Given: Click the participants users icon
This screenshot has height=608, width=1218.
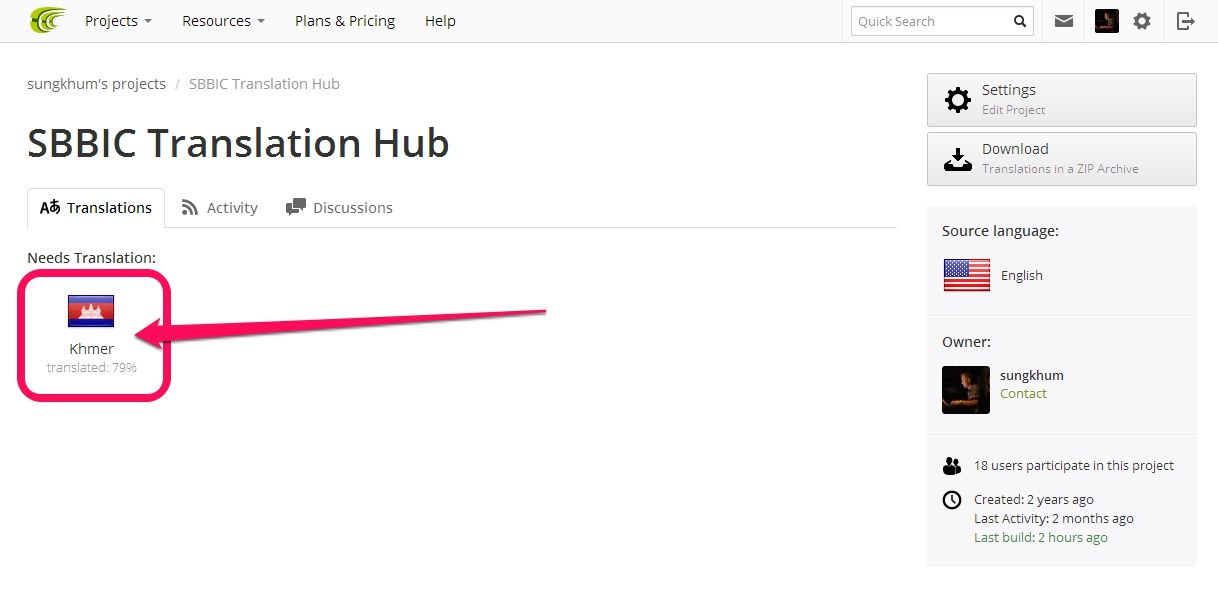Looking at the screenshot, I should pyautogui.click(x=952, y=466).
